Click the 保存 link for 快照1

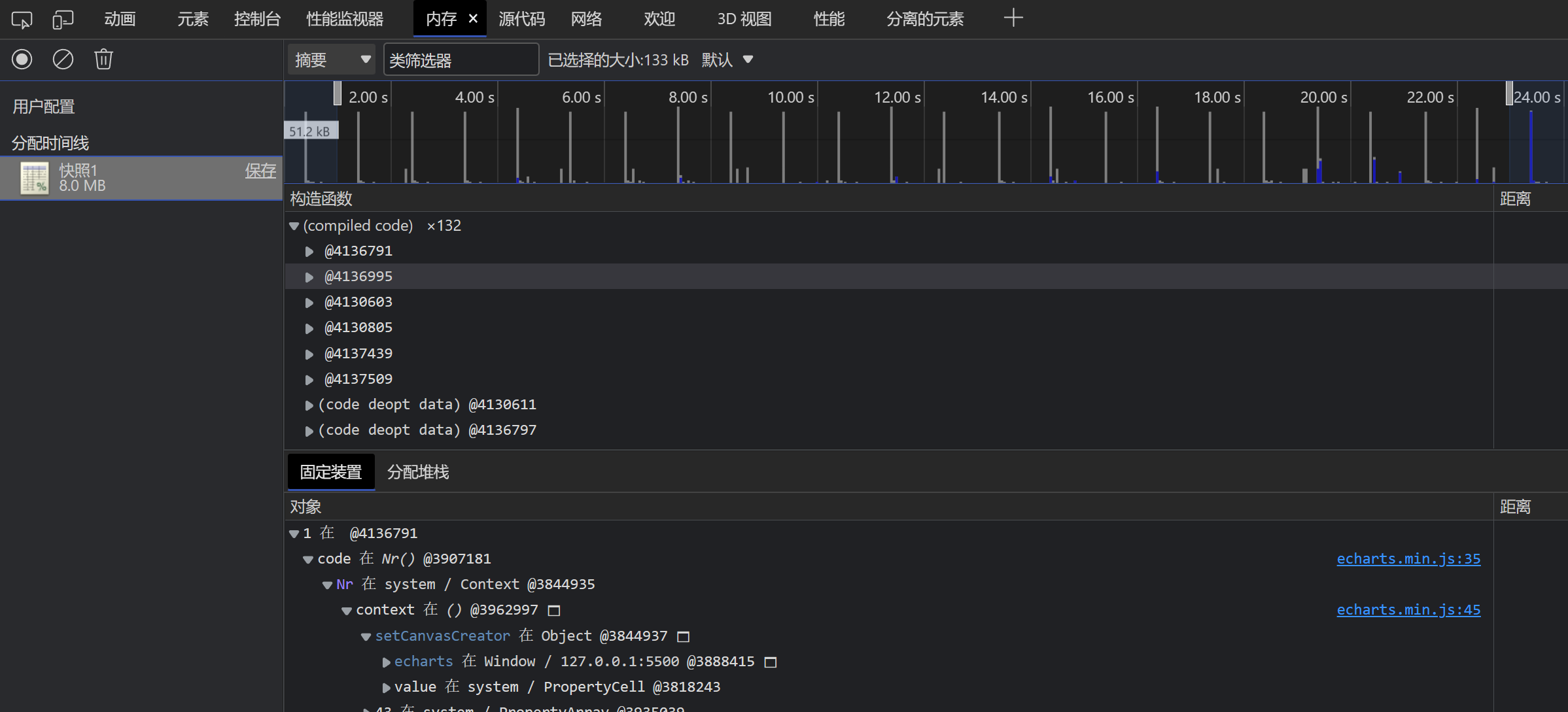(x=260, y=171)
